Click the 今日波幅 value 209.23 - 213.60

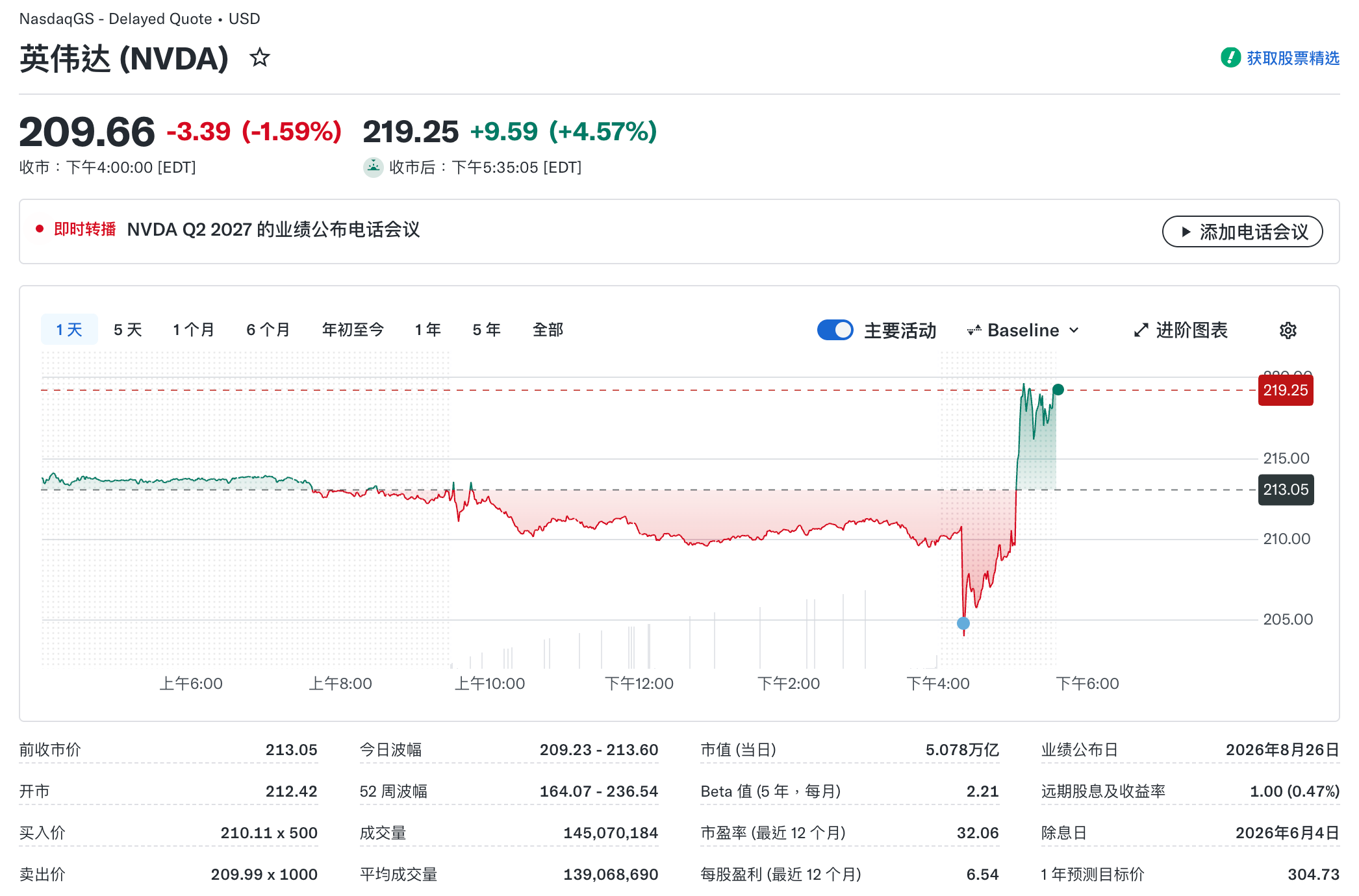pos(599,750)
